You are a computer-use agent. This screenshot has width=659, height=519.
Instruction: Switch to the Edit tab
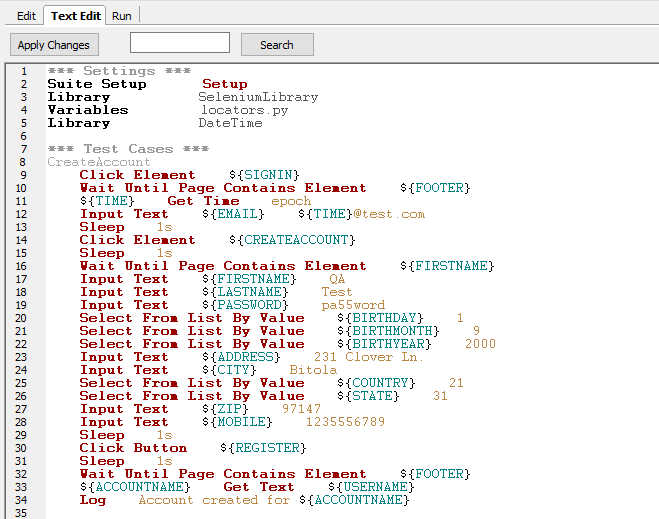[x=26, y=16]
